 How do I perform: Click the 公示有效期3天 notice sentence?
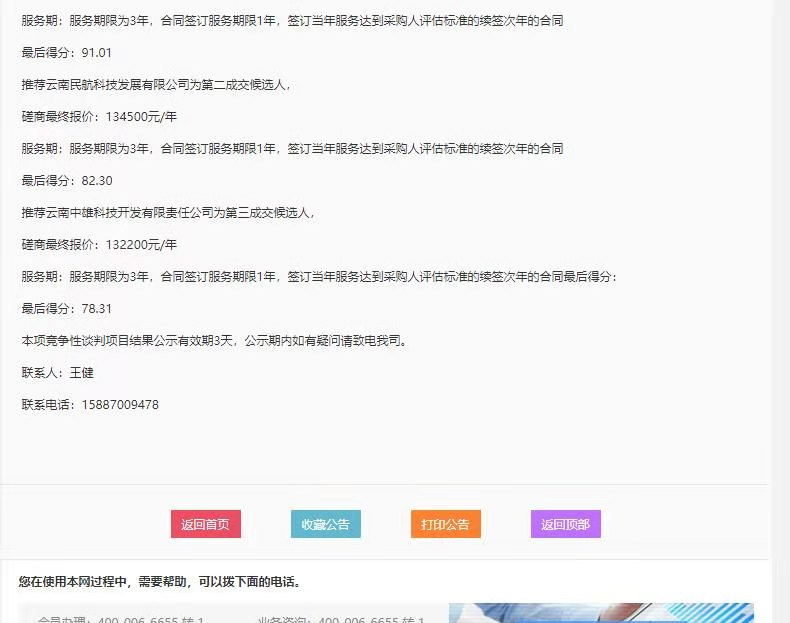(x=213, y=341)
